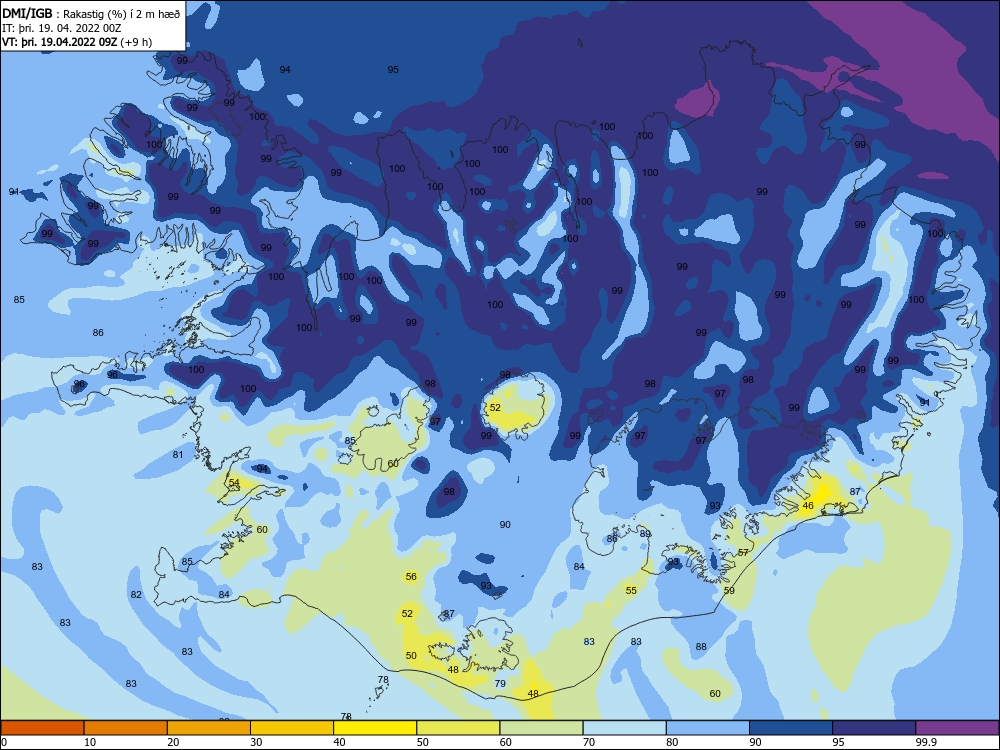This screenshot has width=1000, height=750.
Task: Select the pale blue 70–80 legend swatch
Action: point(624,728)
